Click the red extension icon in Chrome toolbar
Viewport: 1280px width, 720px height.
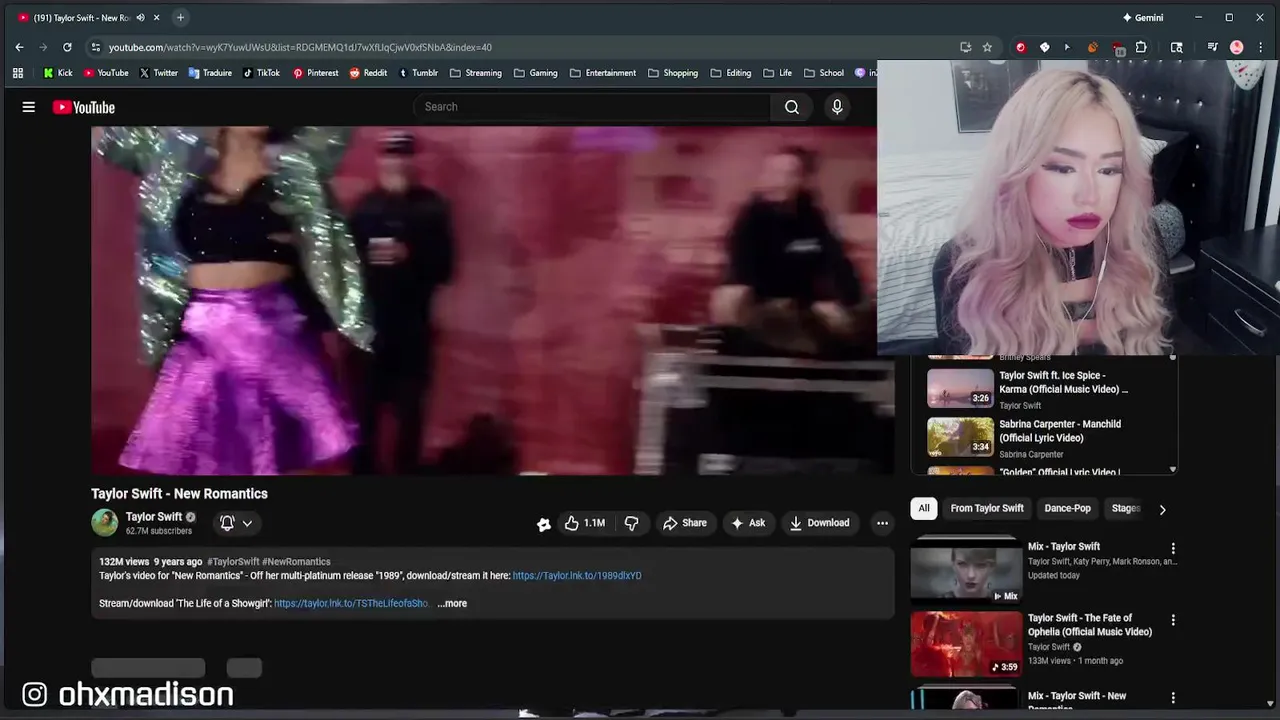point(1020,47)
